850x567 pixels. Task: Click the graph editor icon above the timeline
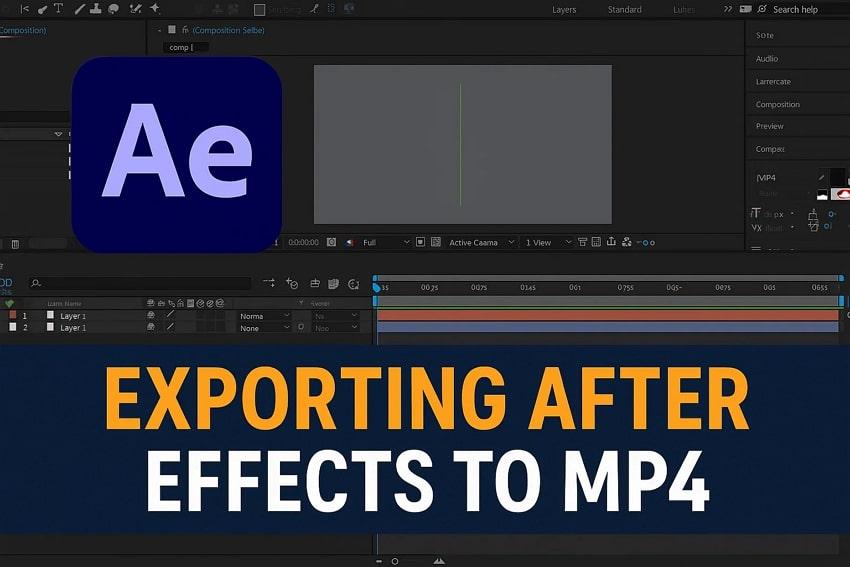[354, 284]
